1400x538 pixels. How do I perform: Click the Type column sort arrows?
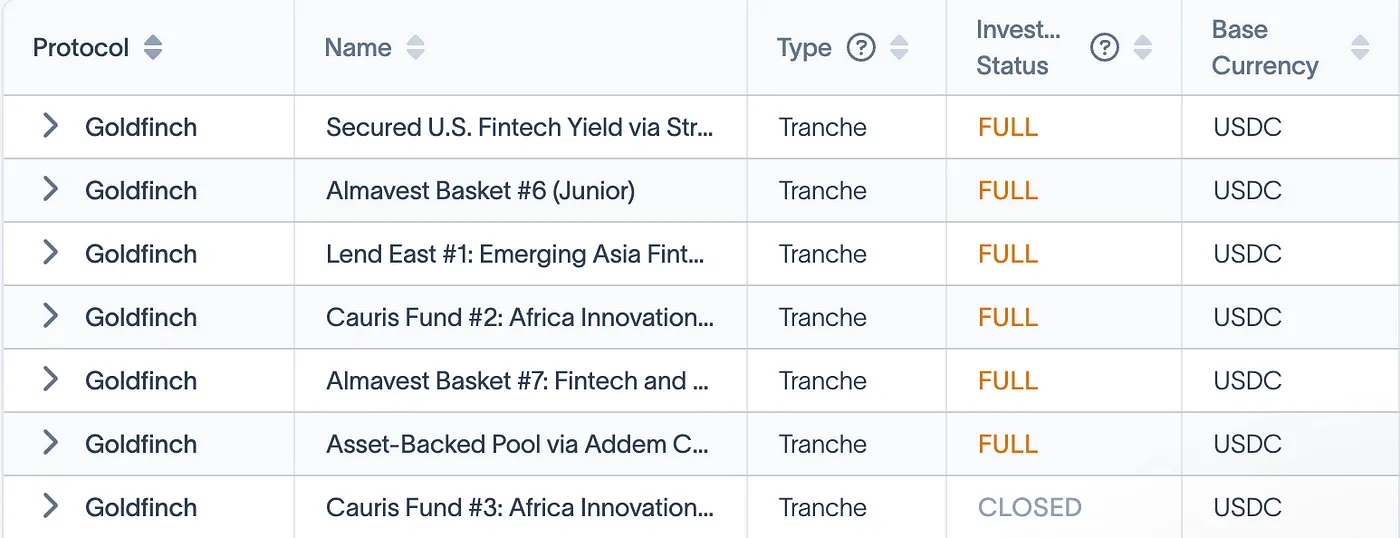[899, 47]
